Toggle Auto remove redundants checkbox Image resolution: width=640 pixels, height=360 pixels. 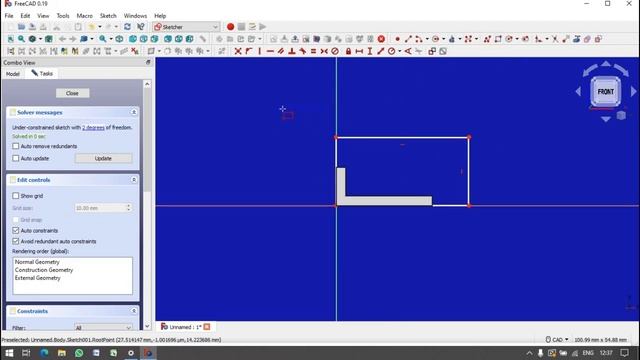[x=16, y=146]
